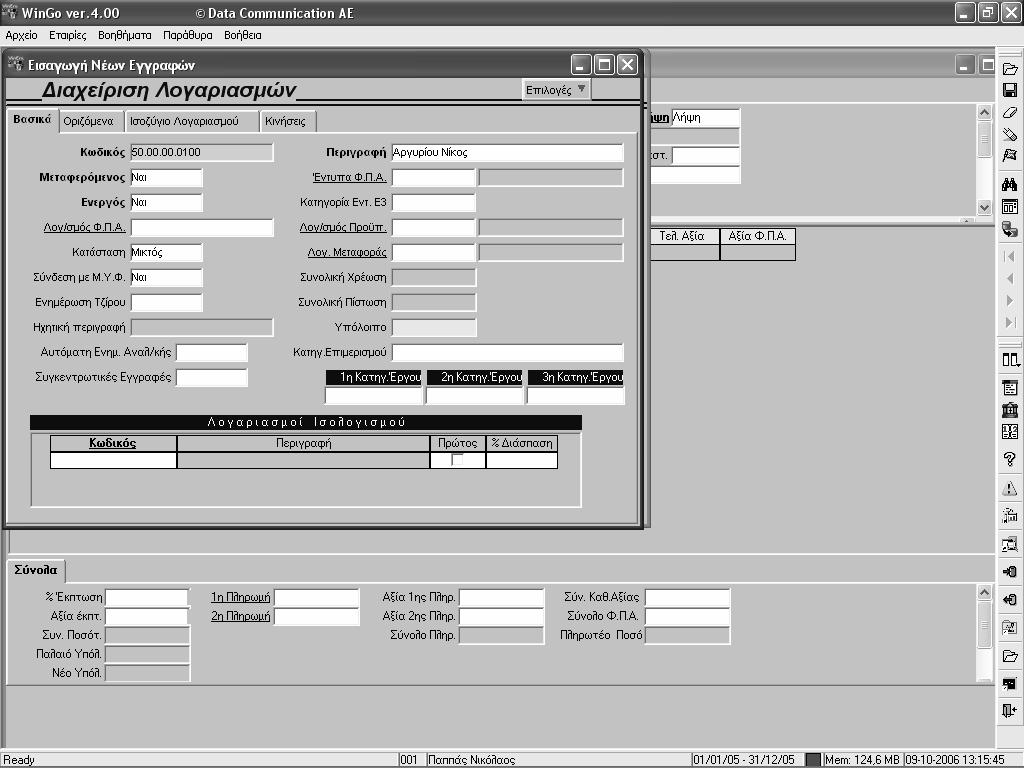Click the pencil marker icon in the right toolbar
This screenshot has height=768, width=1024.
coord(1010,134)
